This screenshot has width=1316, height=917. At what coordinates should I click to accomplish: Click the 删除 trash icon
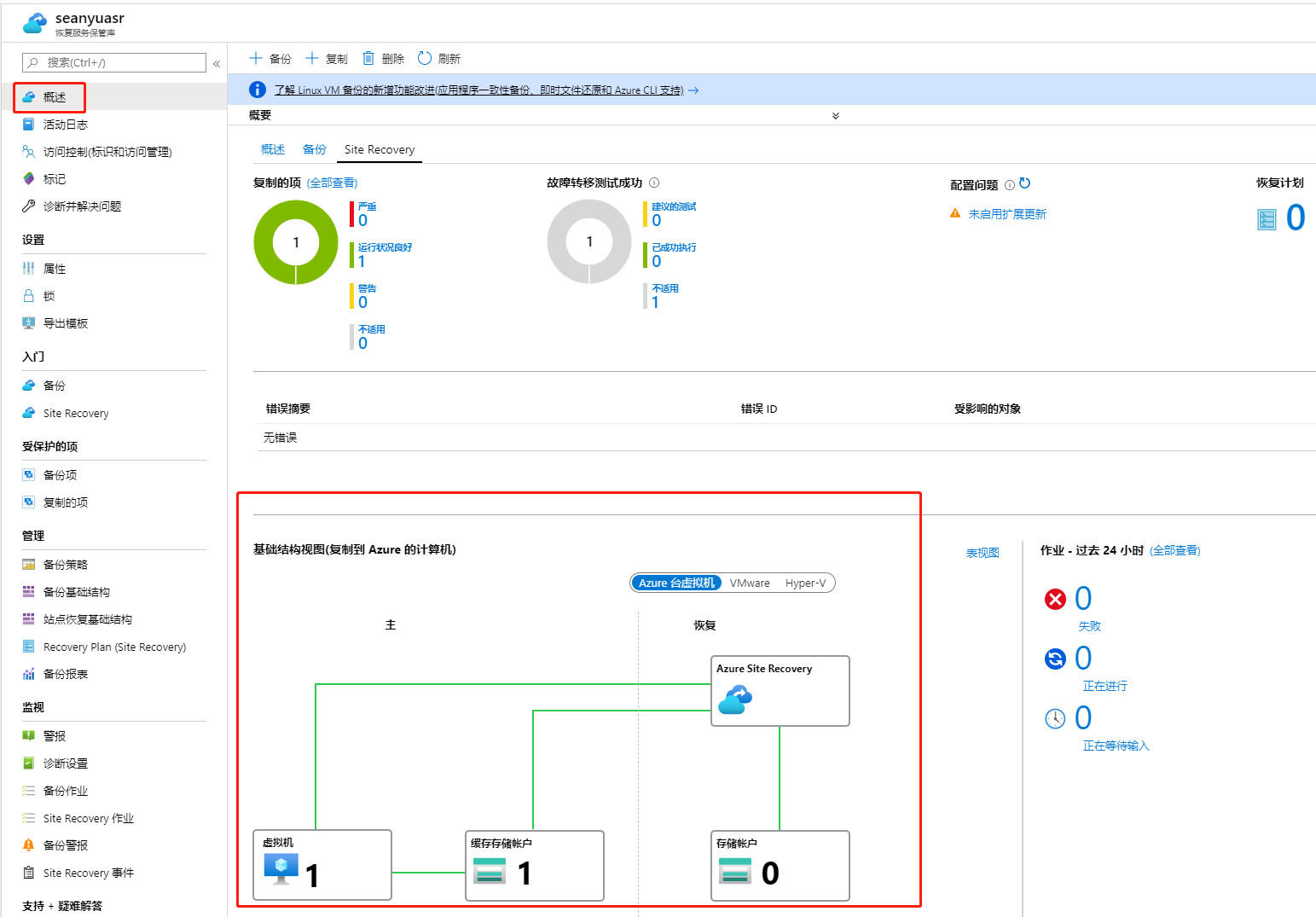tap(368, 59)
